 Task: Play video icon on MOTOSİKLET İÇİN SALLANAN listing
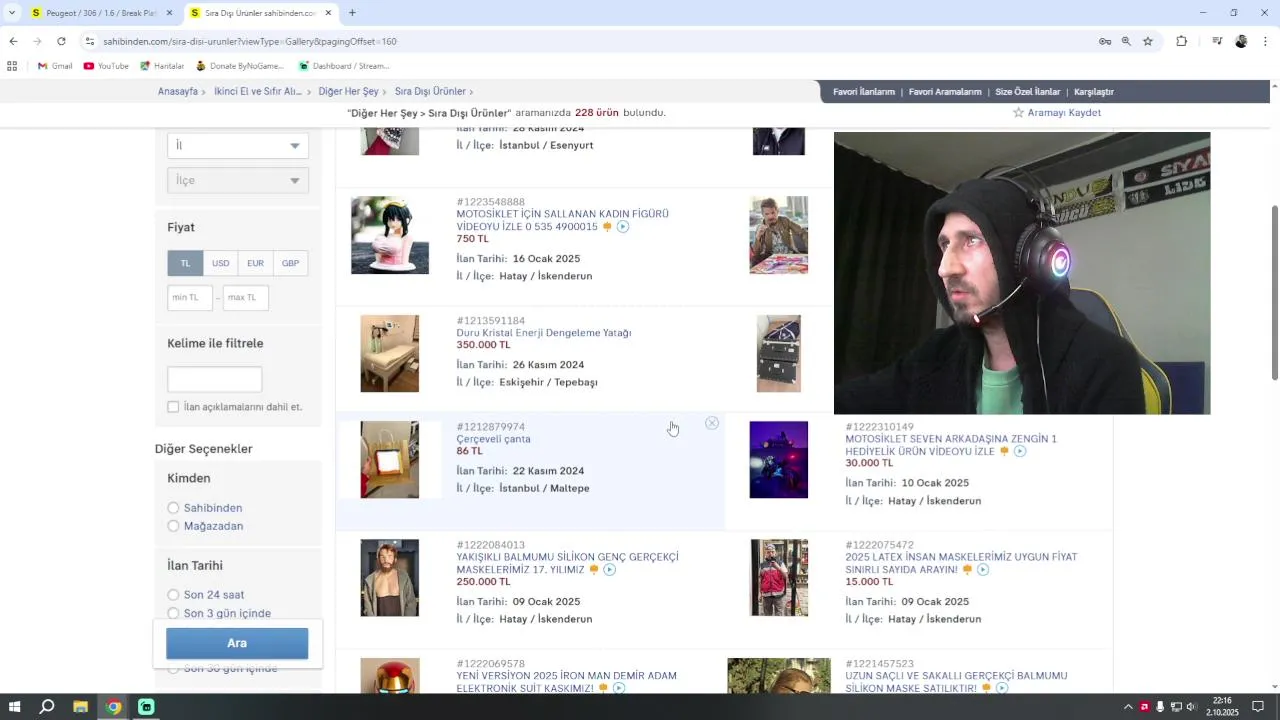[x=623, y=227]
